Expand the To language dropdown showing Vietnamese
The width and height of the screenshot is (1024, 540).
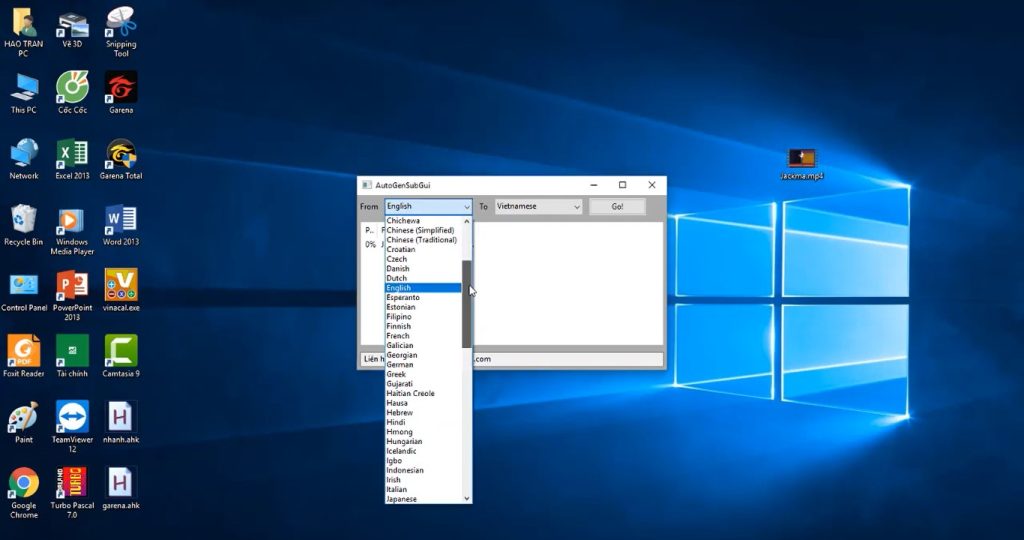click(x=576, y=207)
